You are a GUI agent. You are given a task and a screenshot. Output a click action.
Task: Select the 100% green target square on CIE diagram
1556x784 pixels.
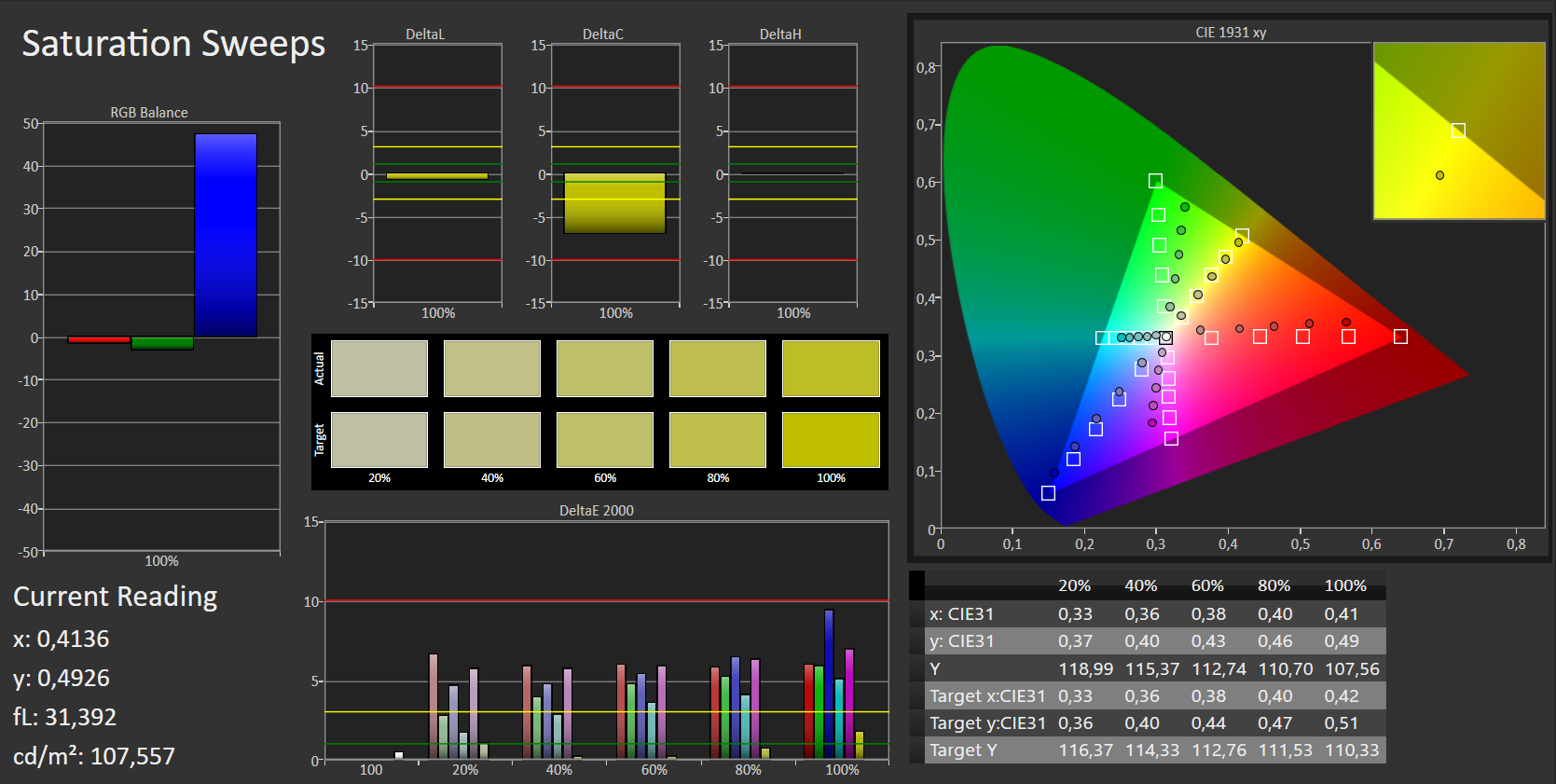click(x=1155, y=181)
